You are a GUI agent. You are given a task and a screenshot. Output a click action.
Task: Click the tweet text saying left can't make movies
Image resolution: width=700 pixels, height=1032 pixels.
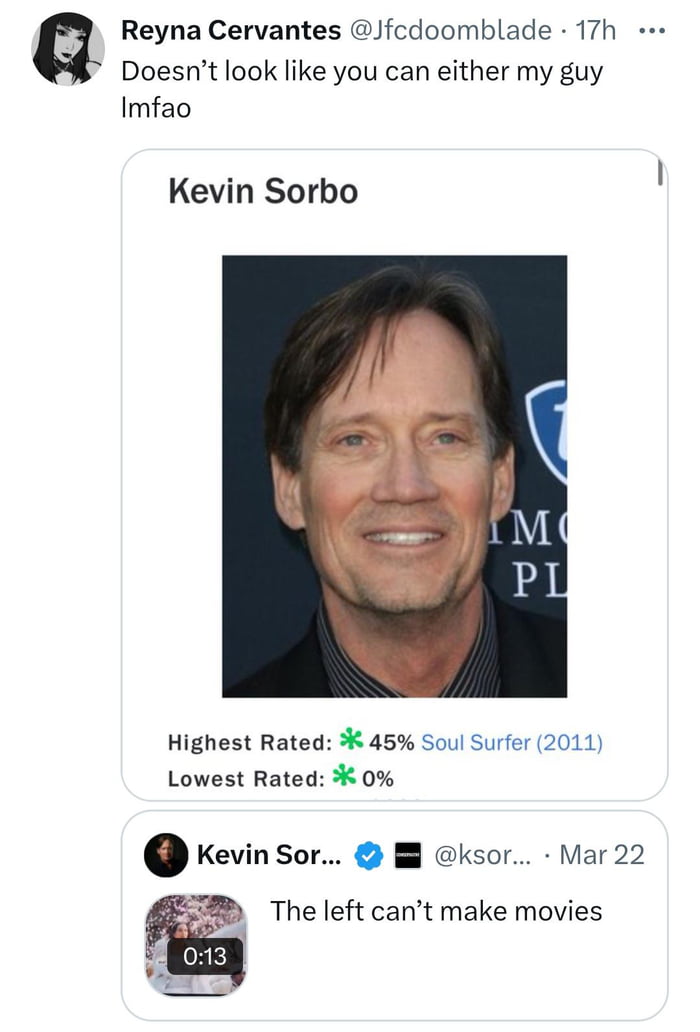[x=437, y=911]
